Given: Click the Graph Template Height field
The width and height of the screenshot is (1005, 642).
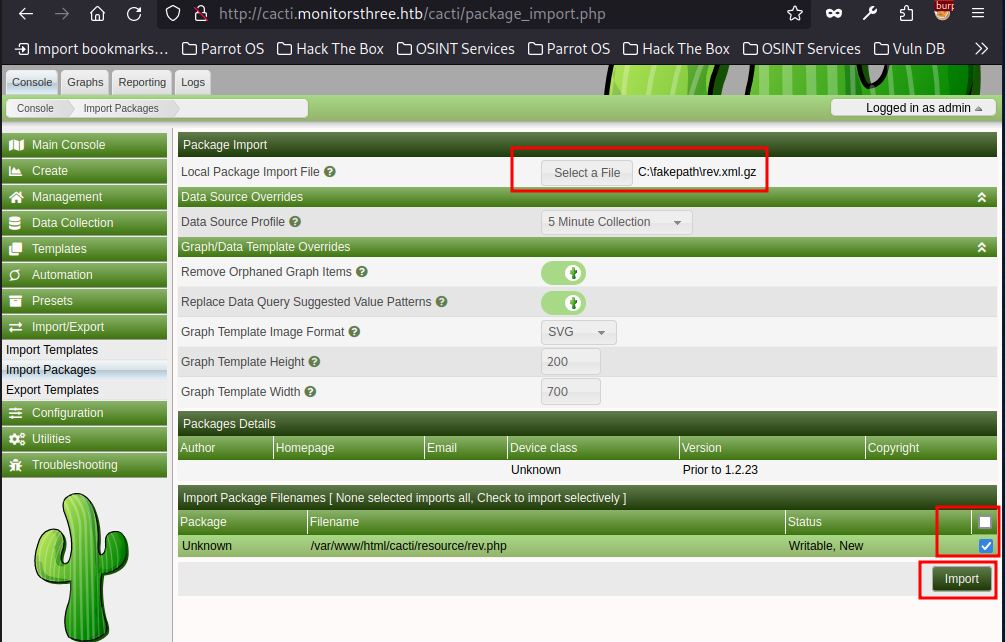Looking at the screenshot, I should click(x=571, y=362).
